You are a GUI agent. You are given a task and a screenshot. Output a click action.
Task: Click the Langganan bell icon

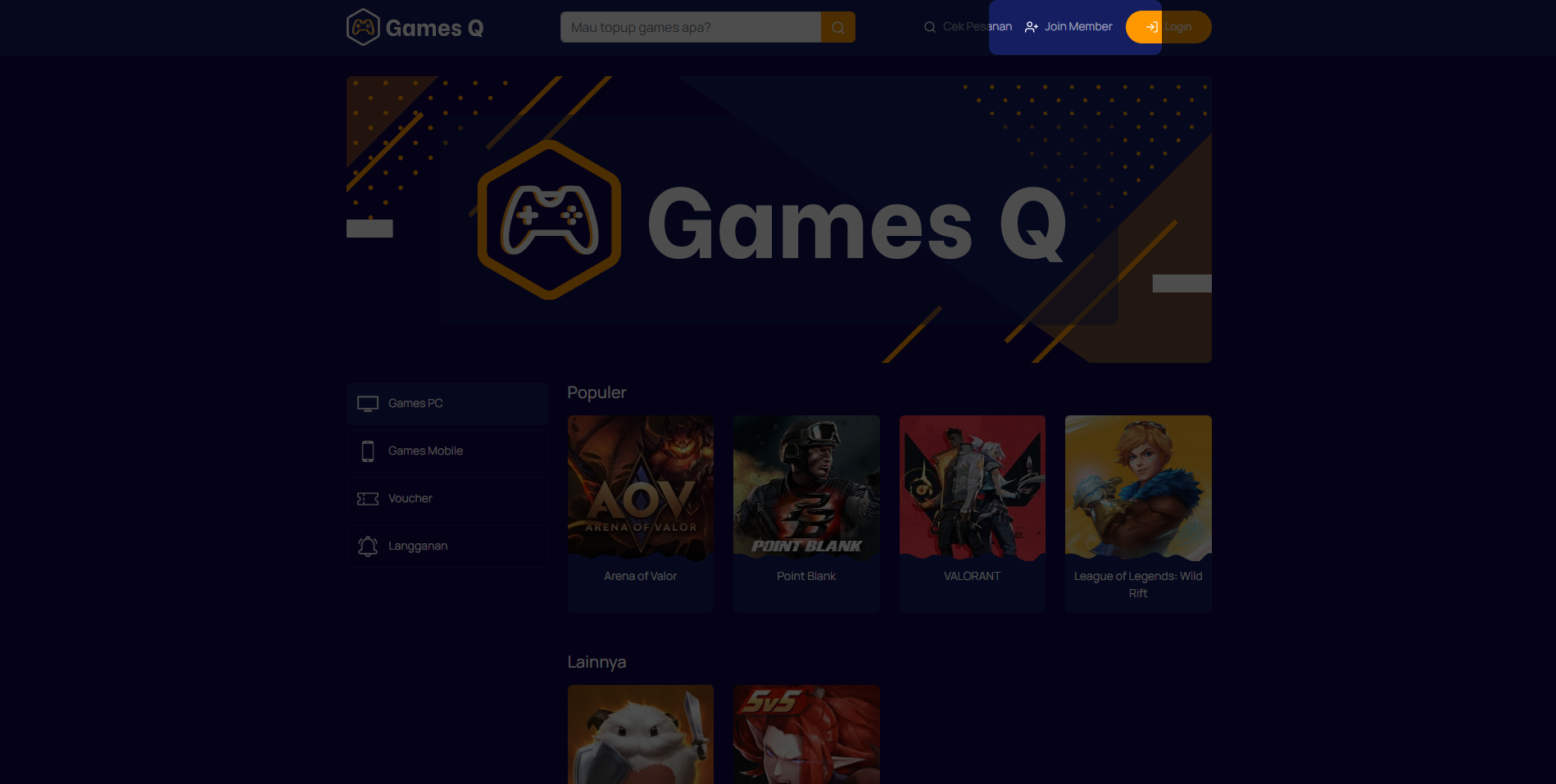point(368,546)
